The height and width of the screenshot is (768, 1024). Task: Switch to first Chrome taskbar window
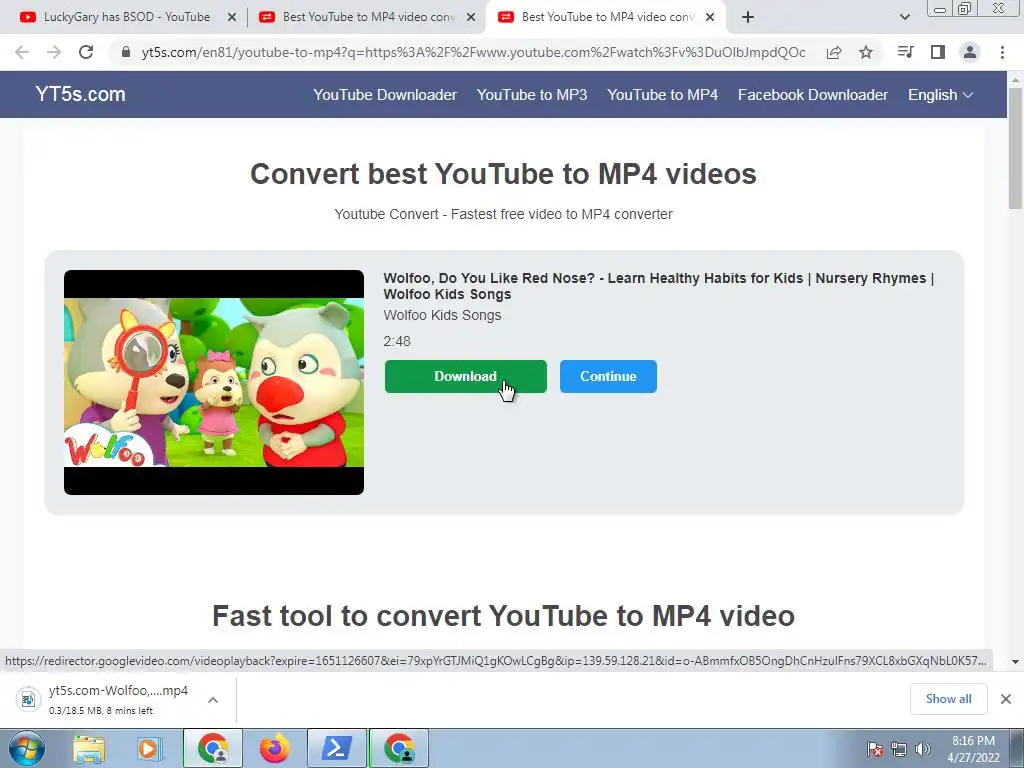coord(213,748)
